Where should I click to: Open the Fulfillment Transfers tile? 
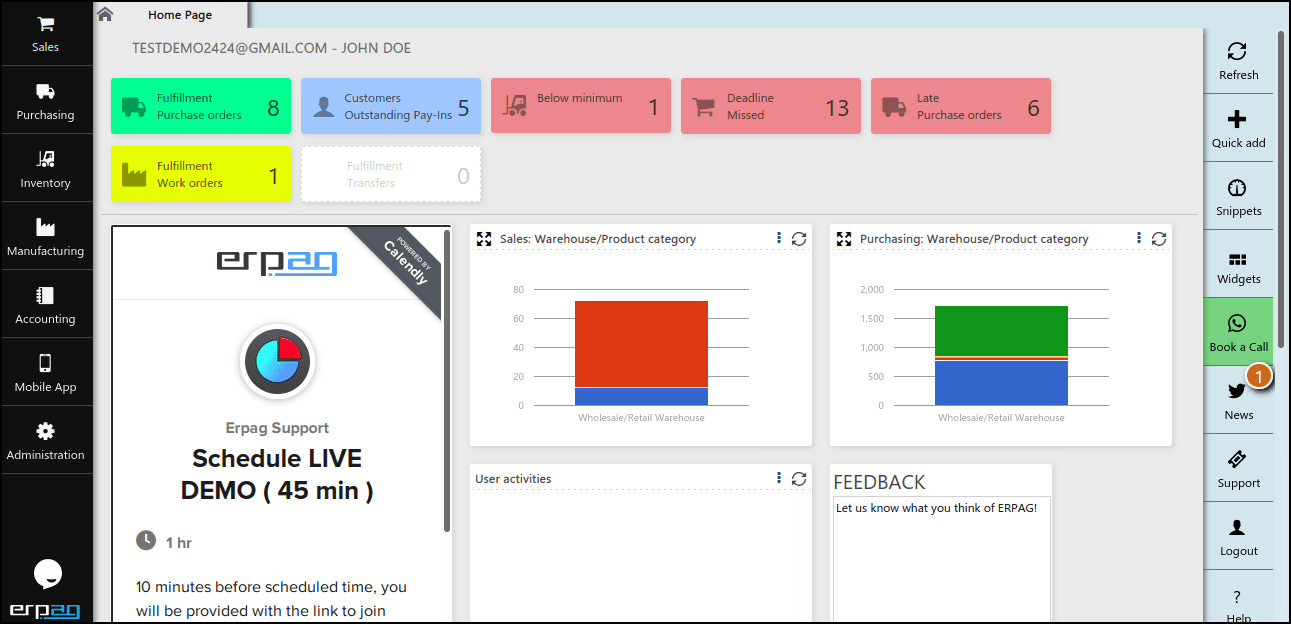click(x=391, y=174)
